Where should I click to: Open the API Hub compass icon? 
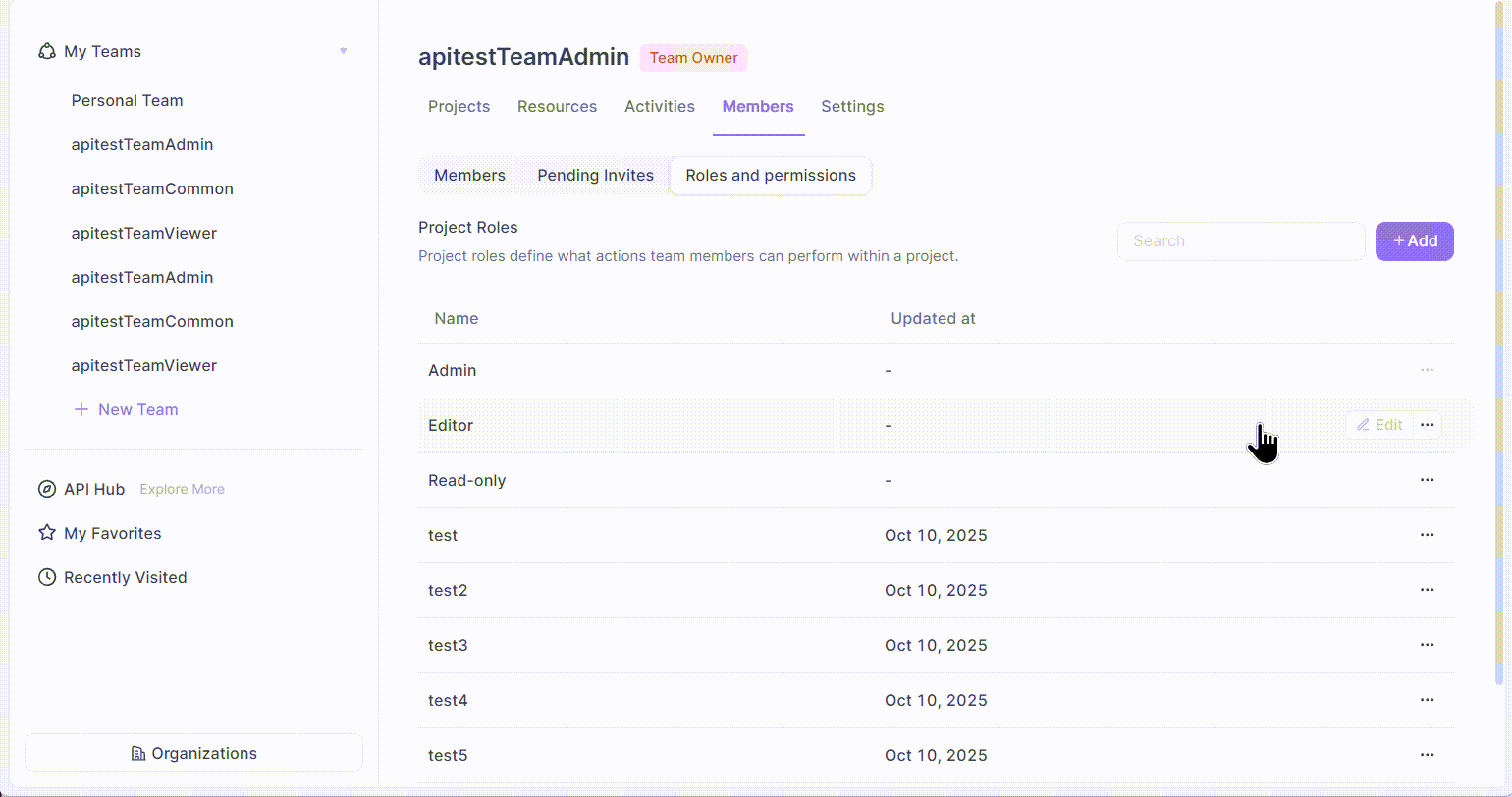pos(46,489)
